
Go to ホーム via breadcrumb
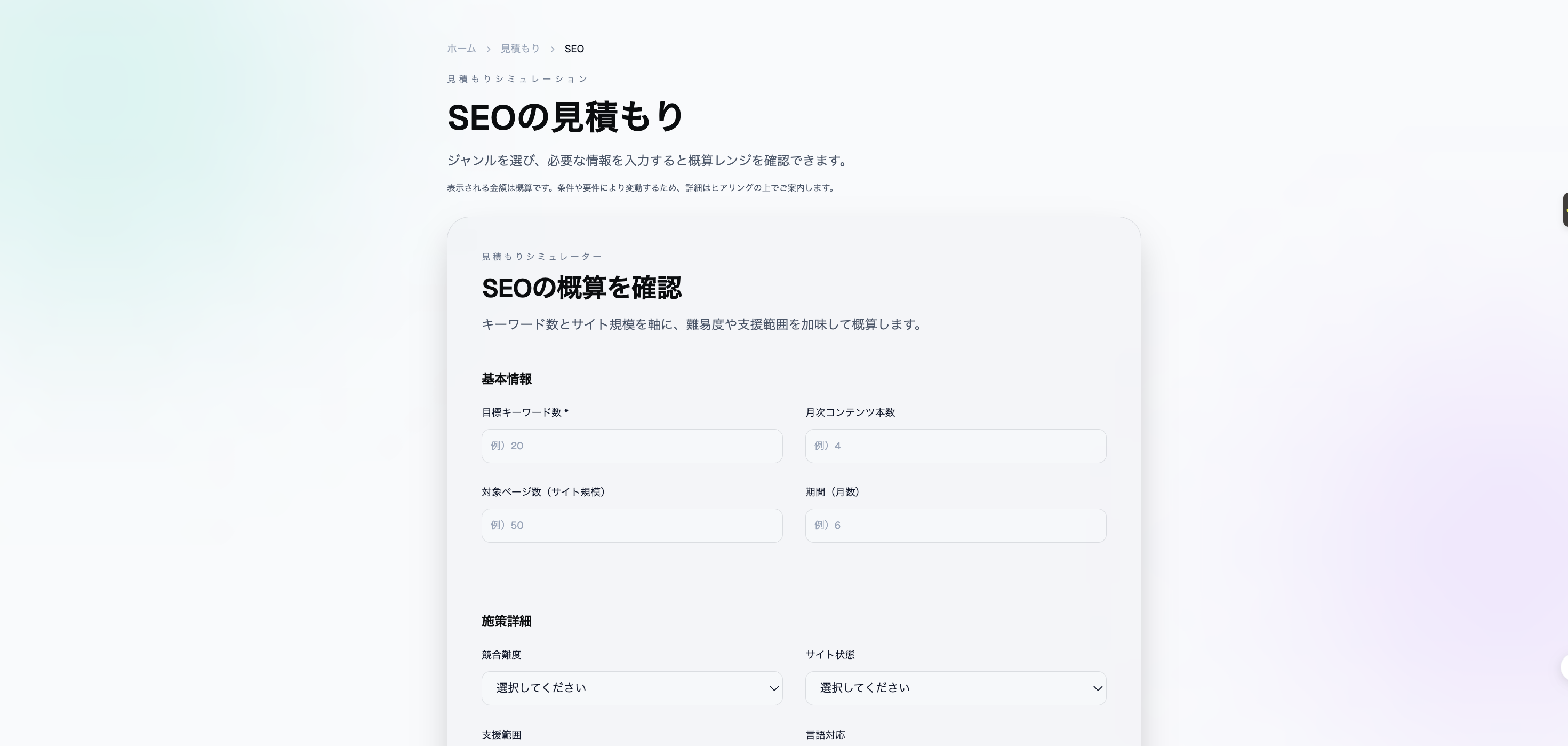pyautogui.click(x=461, y=49)
